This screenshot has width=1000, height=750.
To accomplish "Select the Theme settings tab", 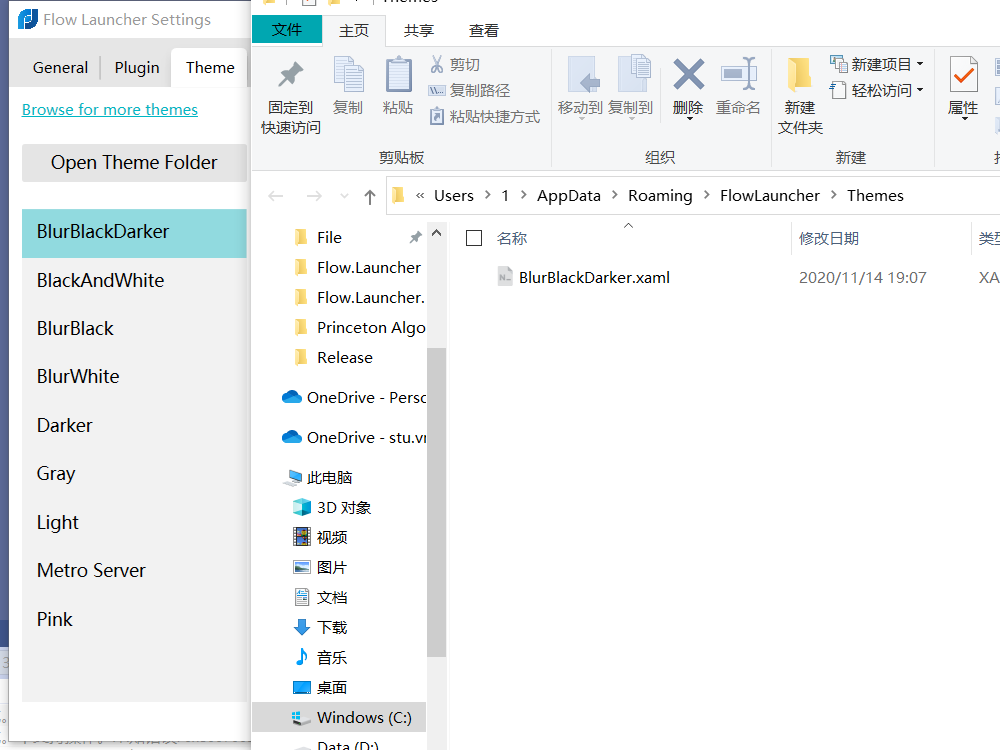I will click(x=210, y=68).
